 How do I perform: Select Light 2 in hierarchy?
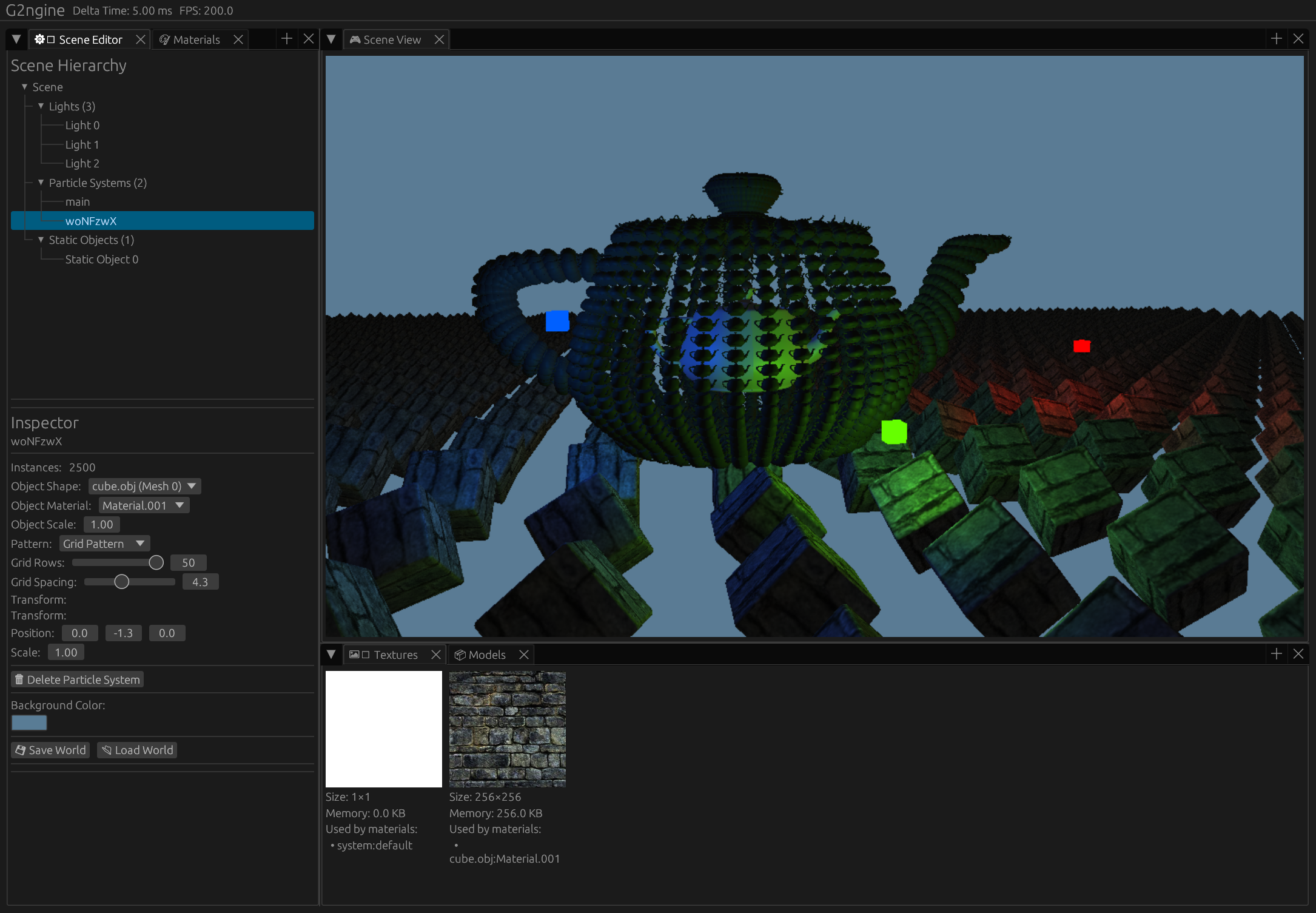point(82,164)
